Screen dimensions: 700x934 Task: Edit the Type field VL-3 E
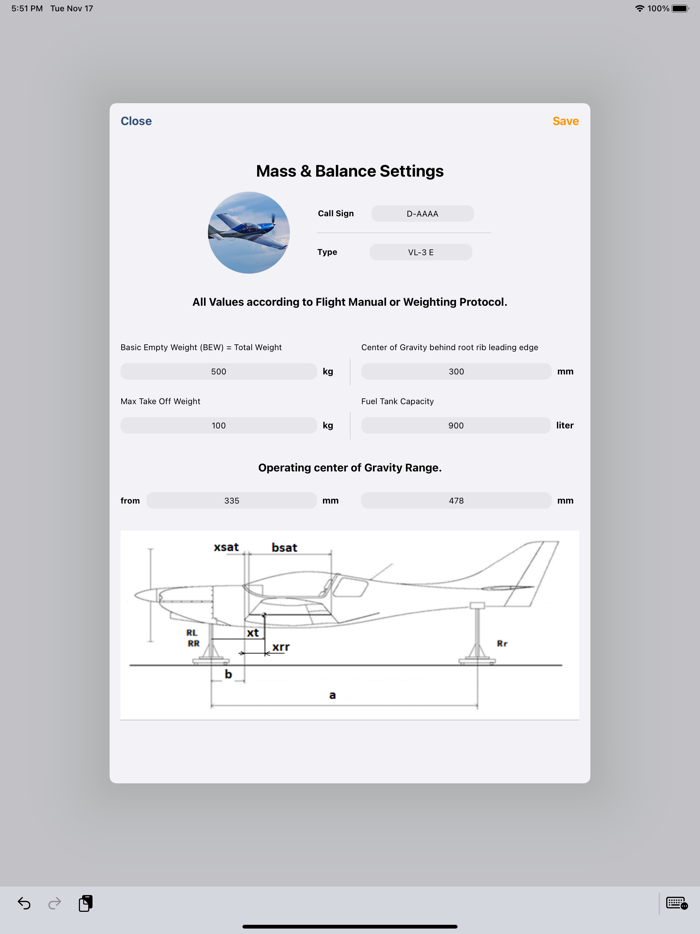421,252
